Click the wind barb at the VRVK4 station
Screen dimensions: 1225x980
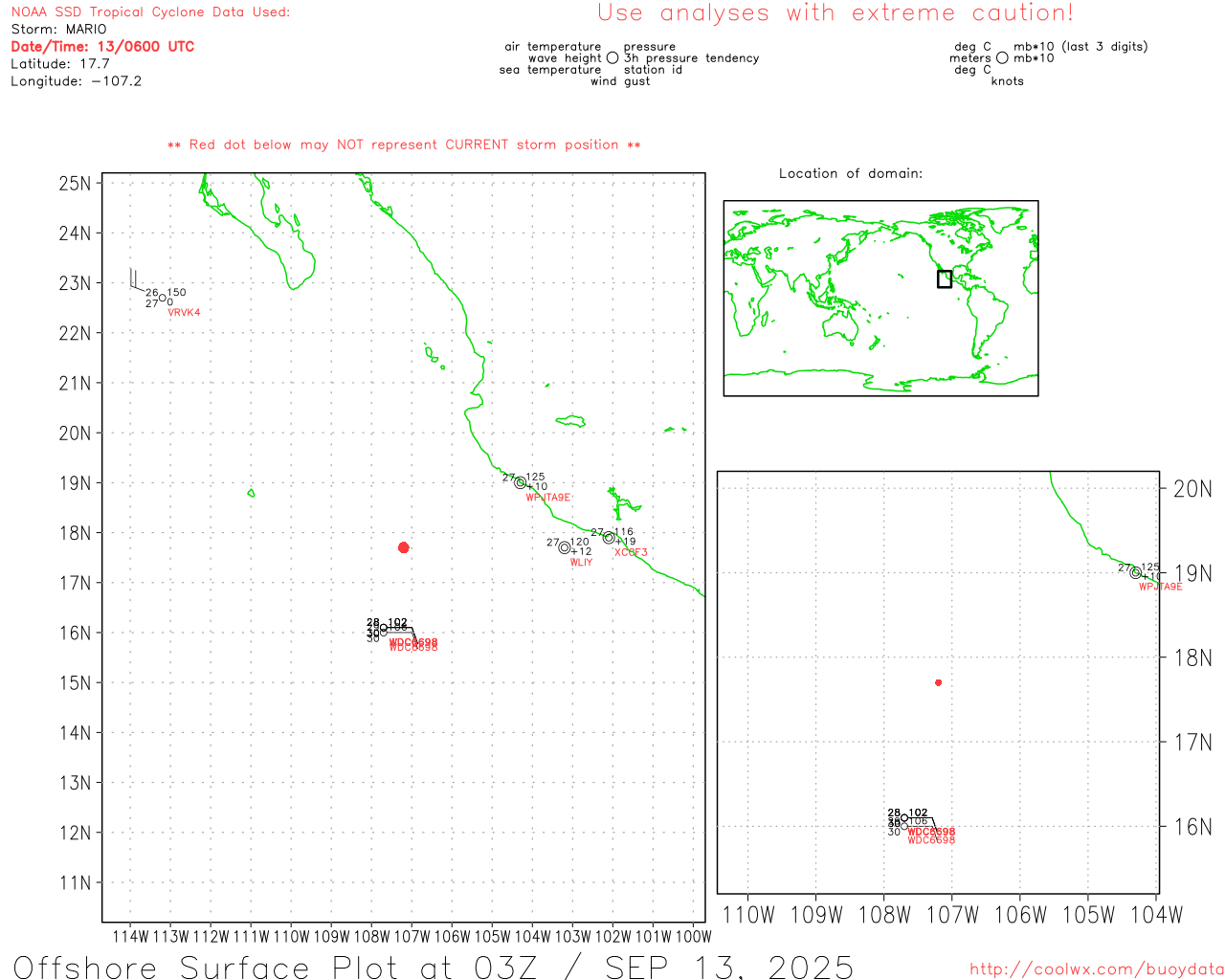pyautogui.click(x=138, y=280)
